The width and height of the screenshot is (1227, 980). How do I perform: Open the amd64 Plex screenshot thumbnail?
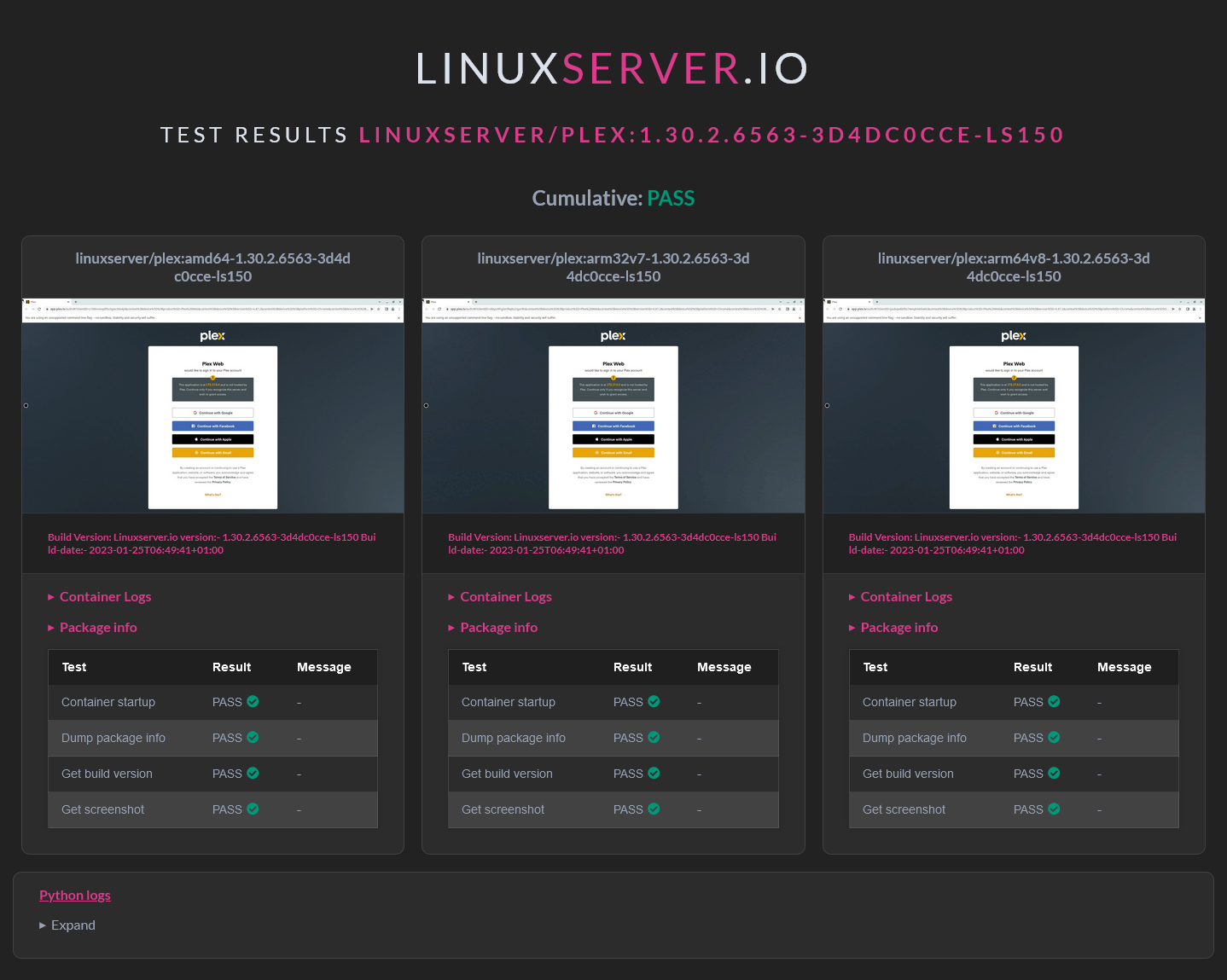[212, 406]
